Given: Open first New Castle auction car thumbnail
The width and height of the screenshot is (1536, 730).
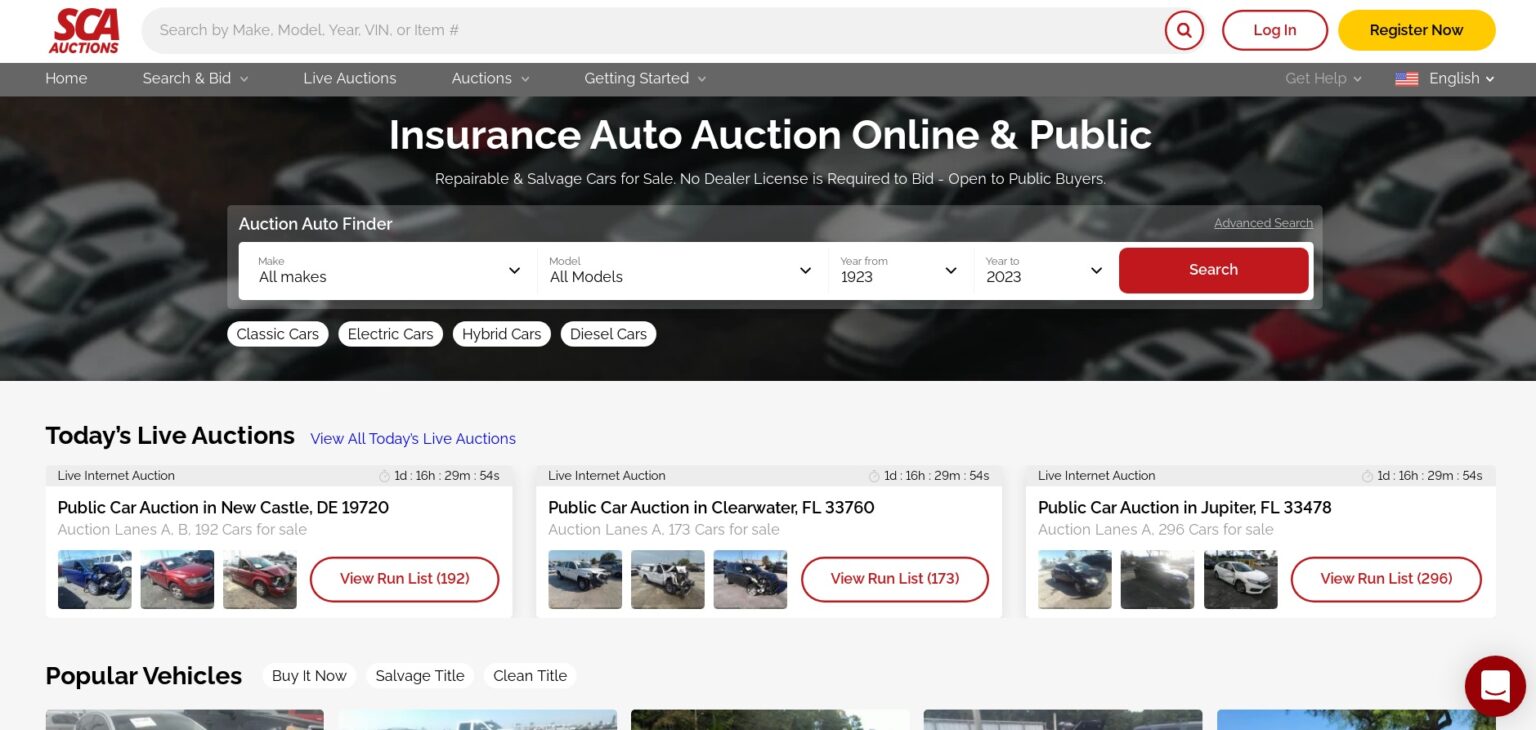Looking at the screenshot, I should (94, 579).
